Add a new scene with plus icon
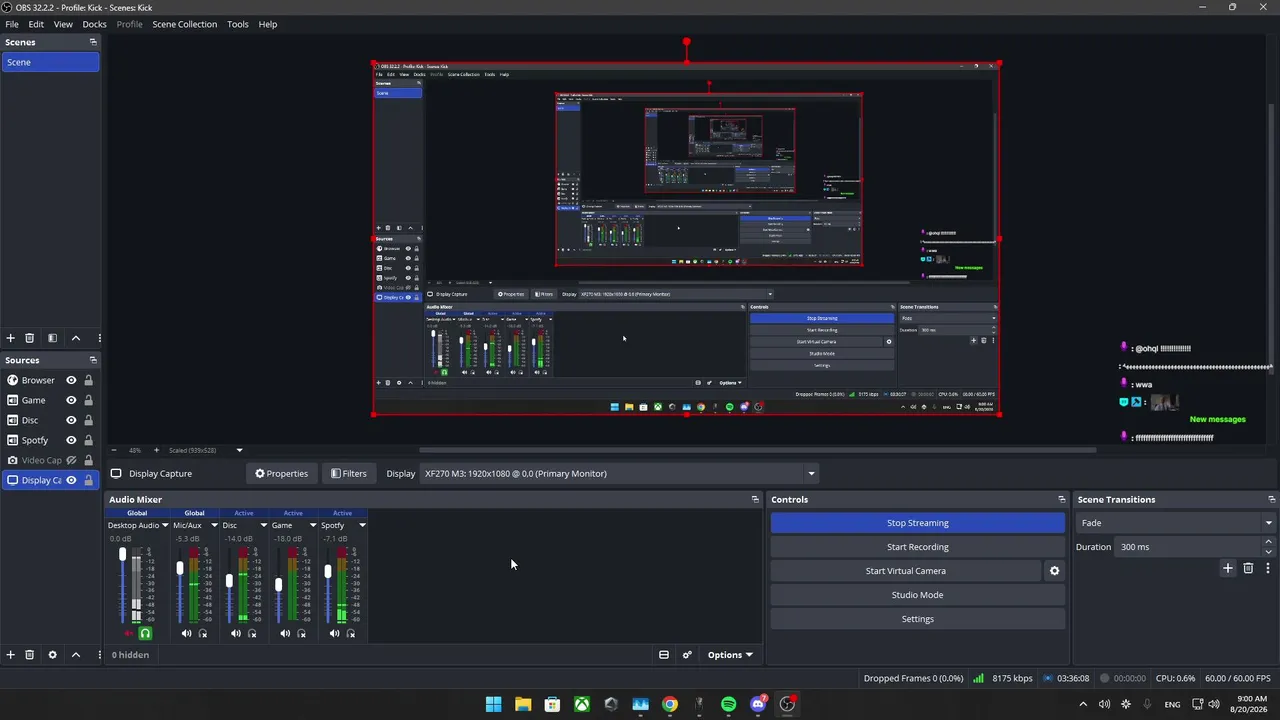The width and height of the screenshot is (1280, 720). (10, 338)
